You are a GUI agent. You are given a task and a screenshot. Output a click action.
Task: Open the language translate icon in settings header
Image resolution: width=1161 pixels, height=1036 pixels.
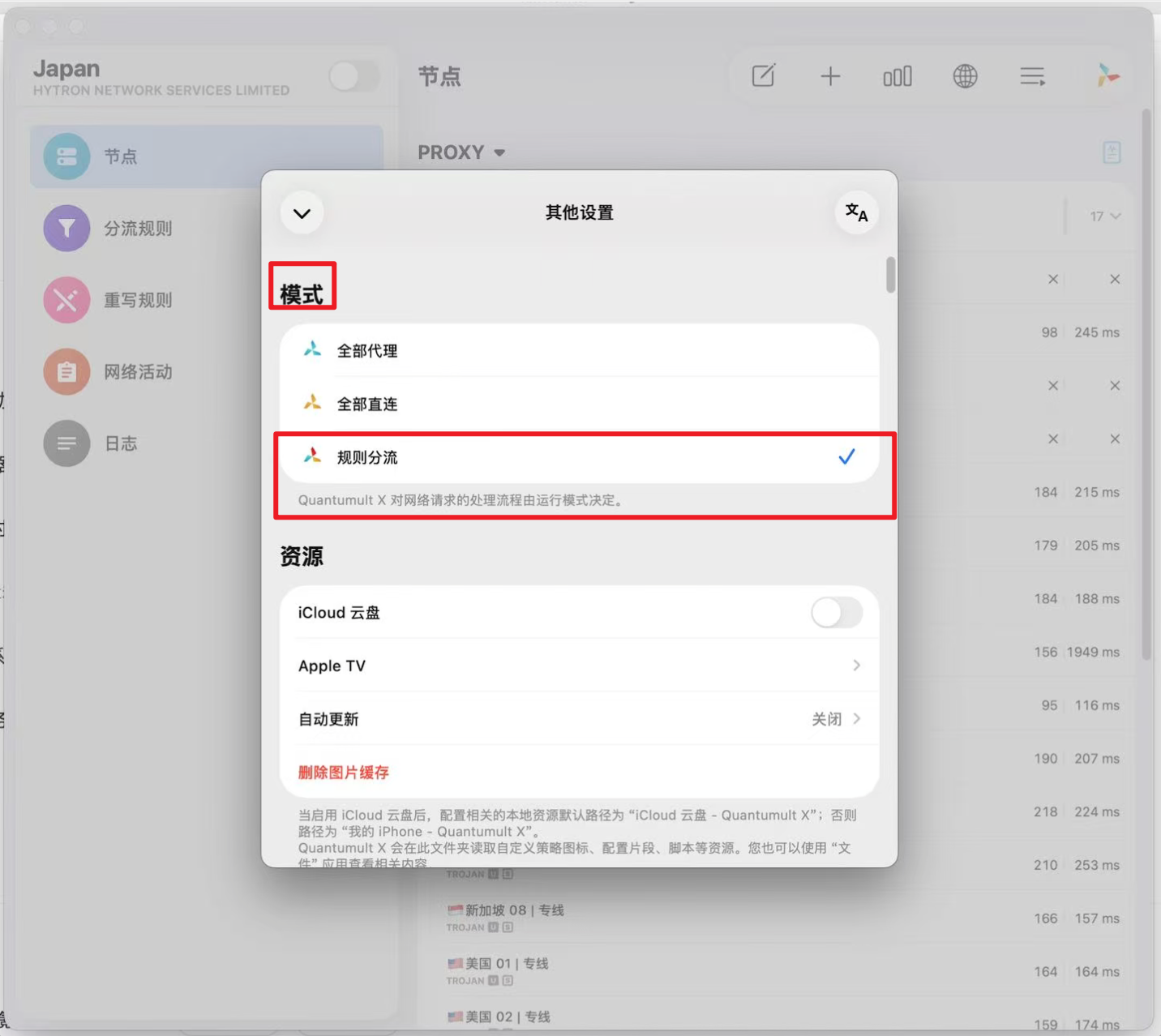(x=856, y=213)
